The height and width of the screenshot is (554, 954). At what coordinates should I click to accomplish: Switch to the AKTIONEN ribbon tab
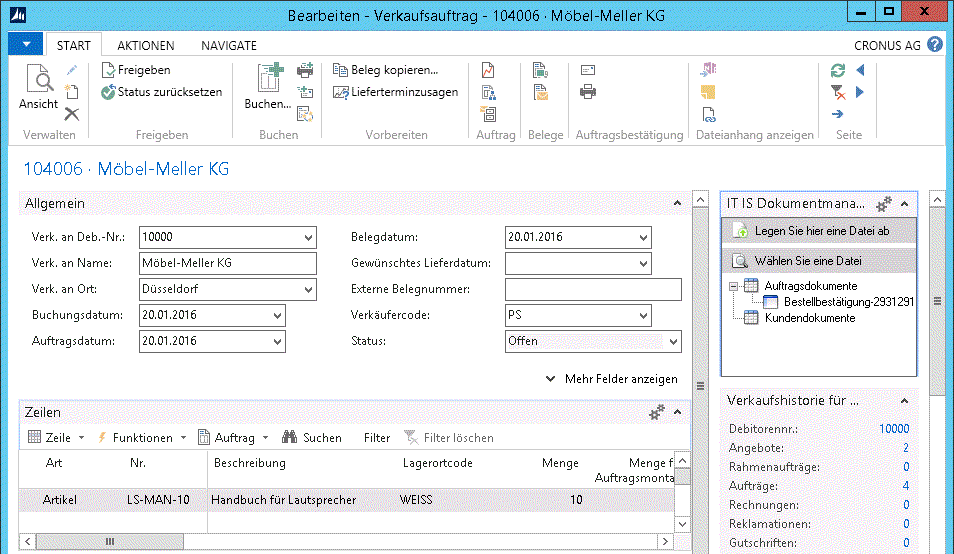pyautogui.click(x=145, y=46)
